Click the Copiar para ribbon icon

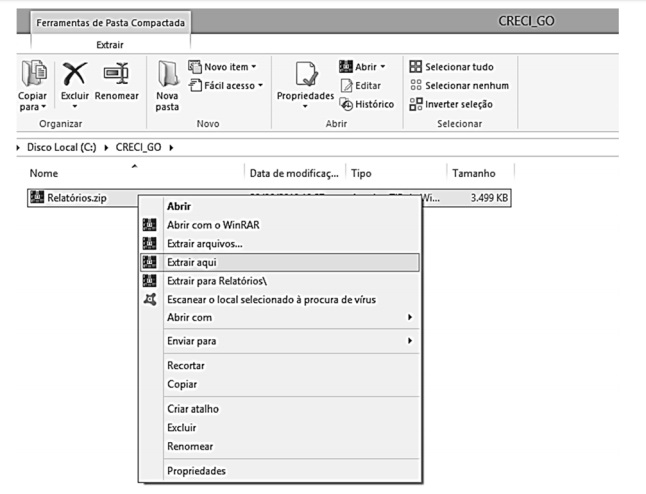[x=33, y=75]
